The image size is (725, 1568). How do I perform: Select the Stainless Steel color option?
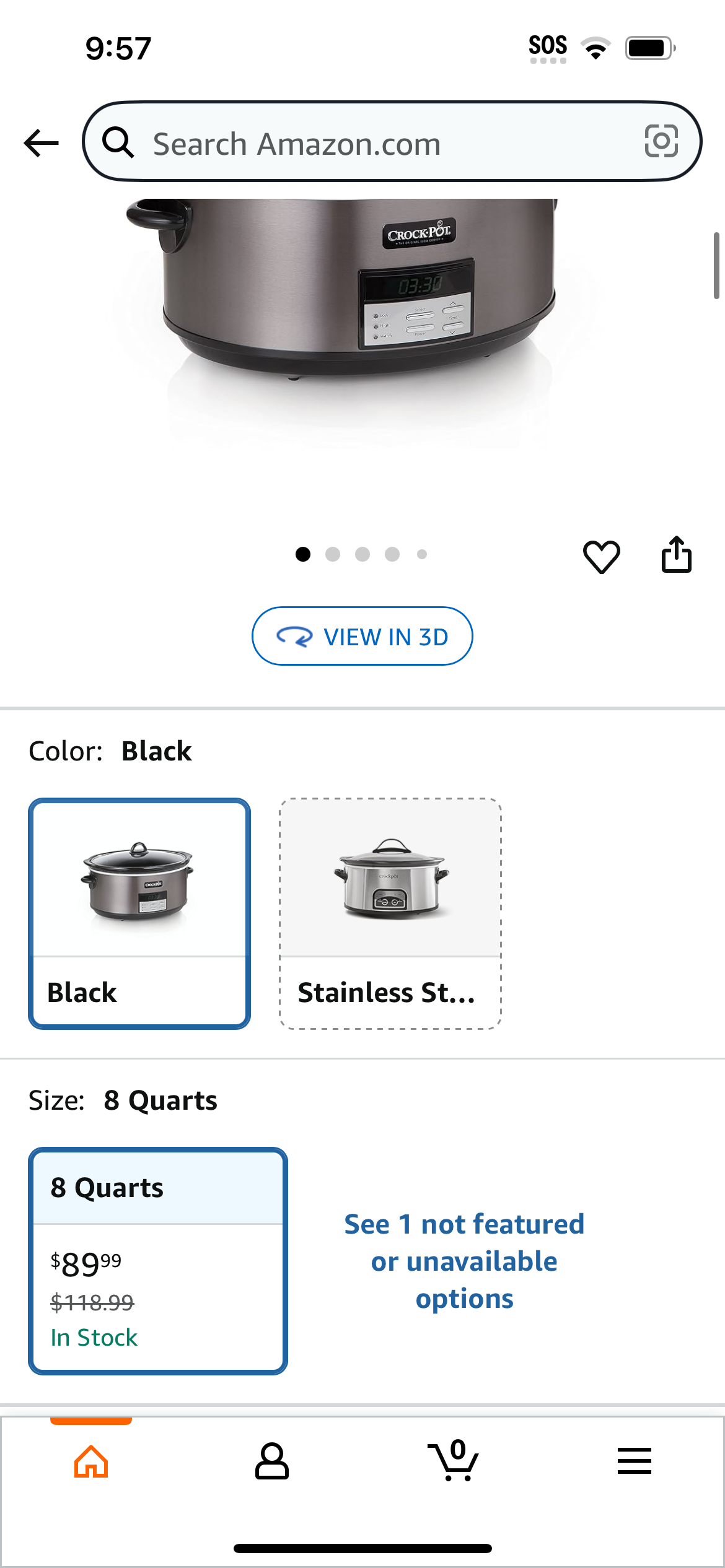[x=390, y=913]
